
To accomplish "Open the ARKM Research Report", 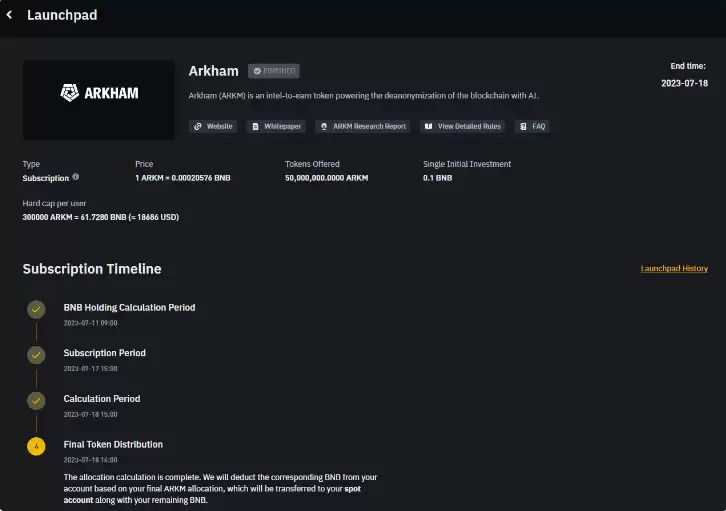I will (363, 127).
